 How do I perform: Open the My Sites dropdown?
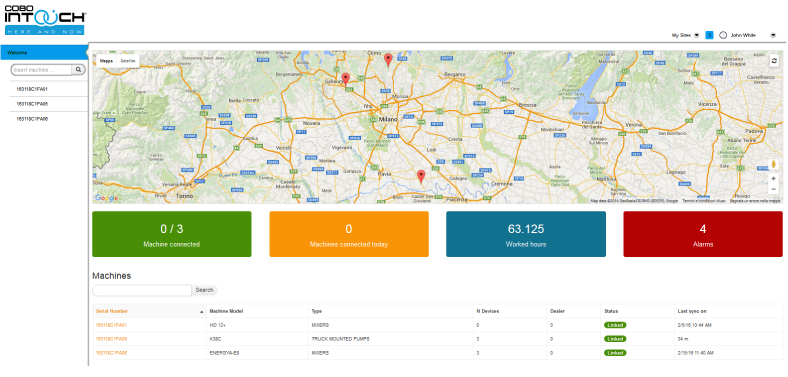click(x=685, y=36)
